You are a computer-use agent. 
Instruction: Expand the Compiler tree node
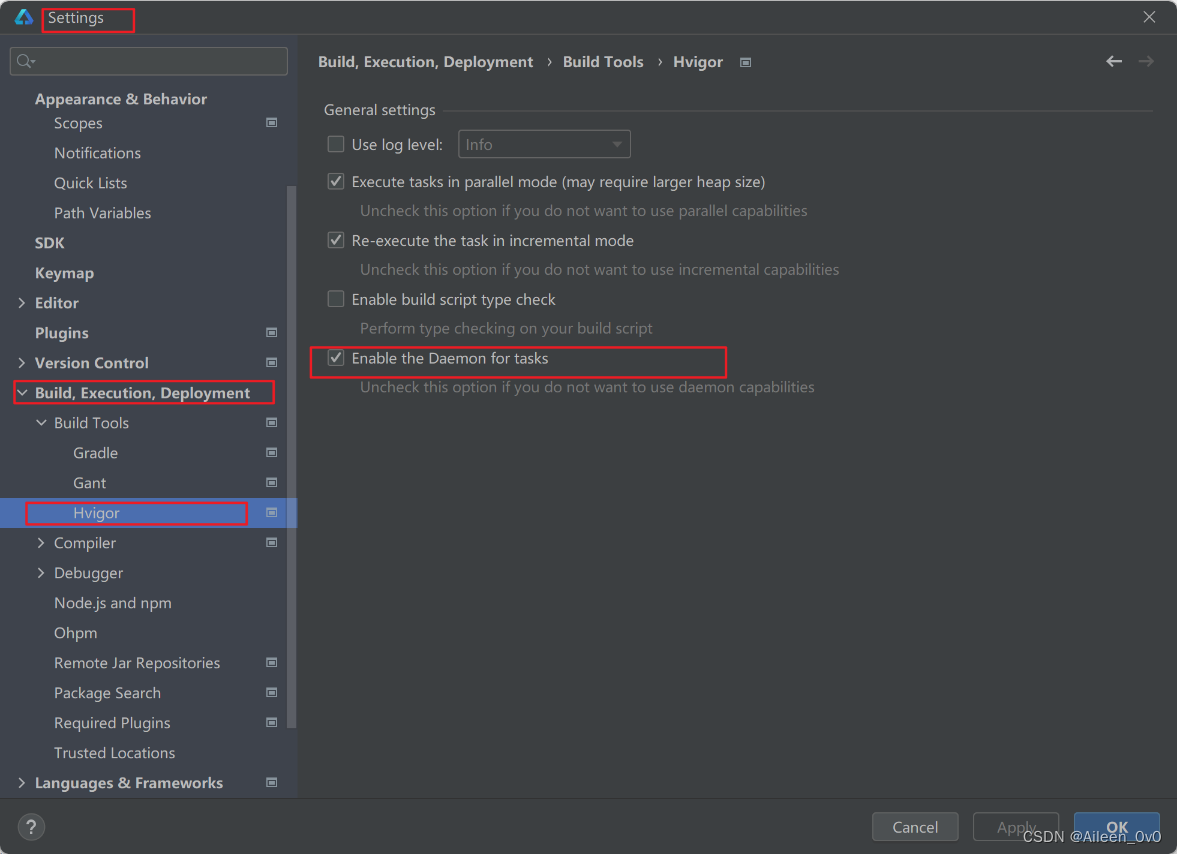pyautogui.click(x=41, y=543)
